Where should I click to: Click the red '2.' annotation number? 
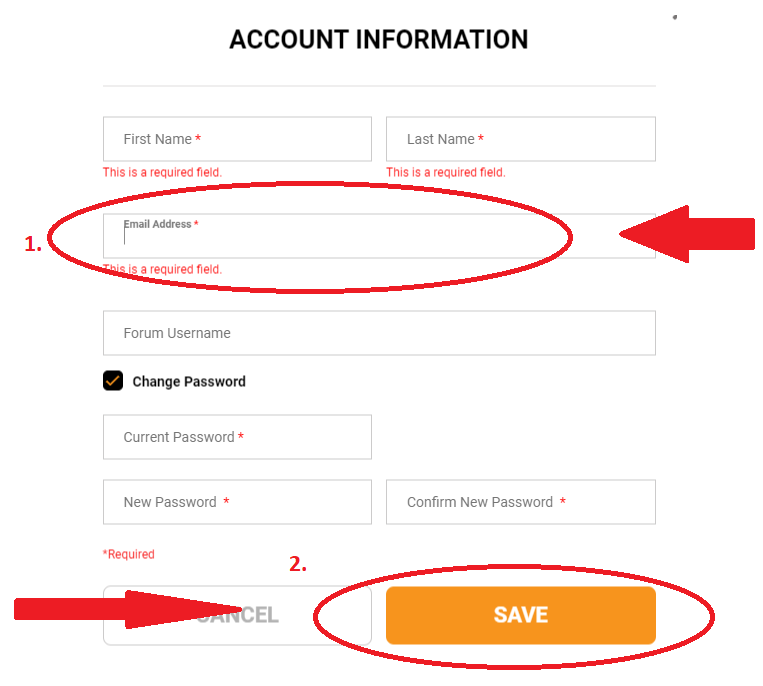click(297, 564)
